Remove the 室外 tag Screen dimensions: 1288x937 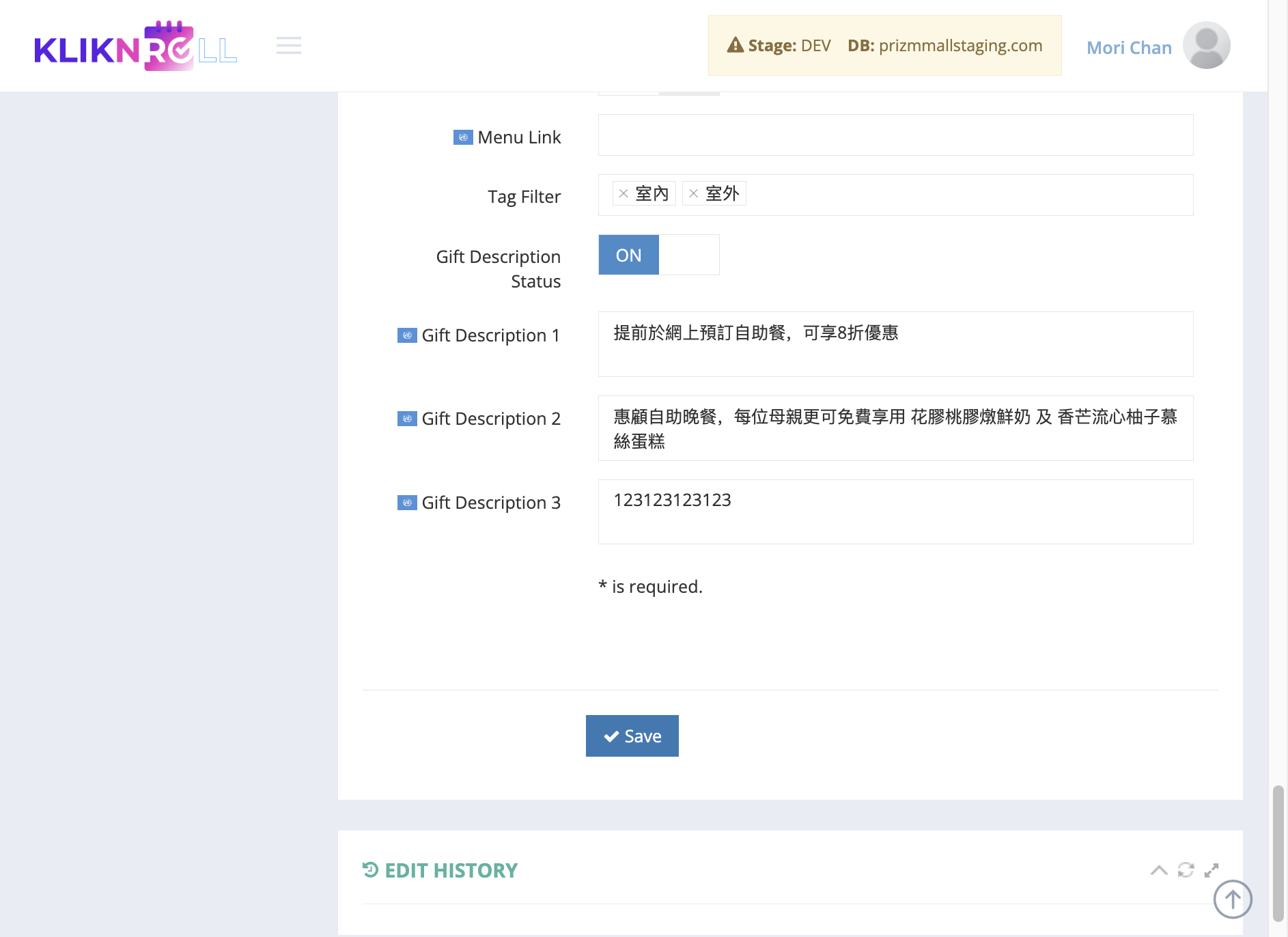click(693, 194)
